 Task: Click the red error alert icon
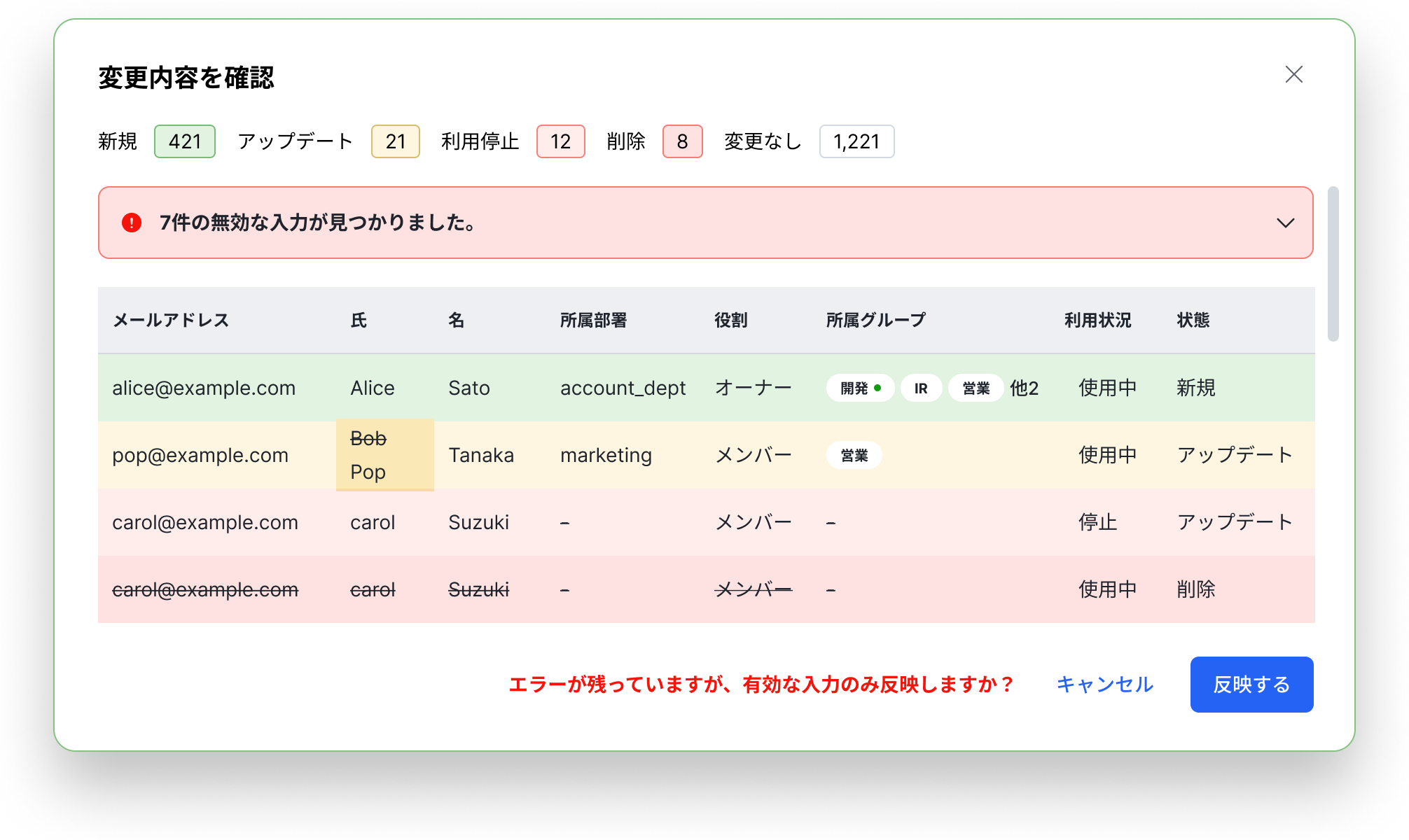pyautogui.click(x=132, y=223)
